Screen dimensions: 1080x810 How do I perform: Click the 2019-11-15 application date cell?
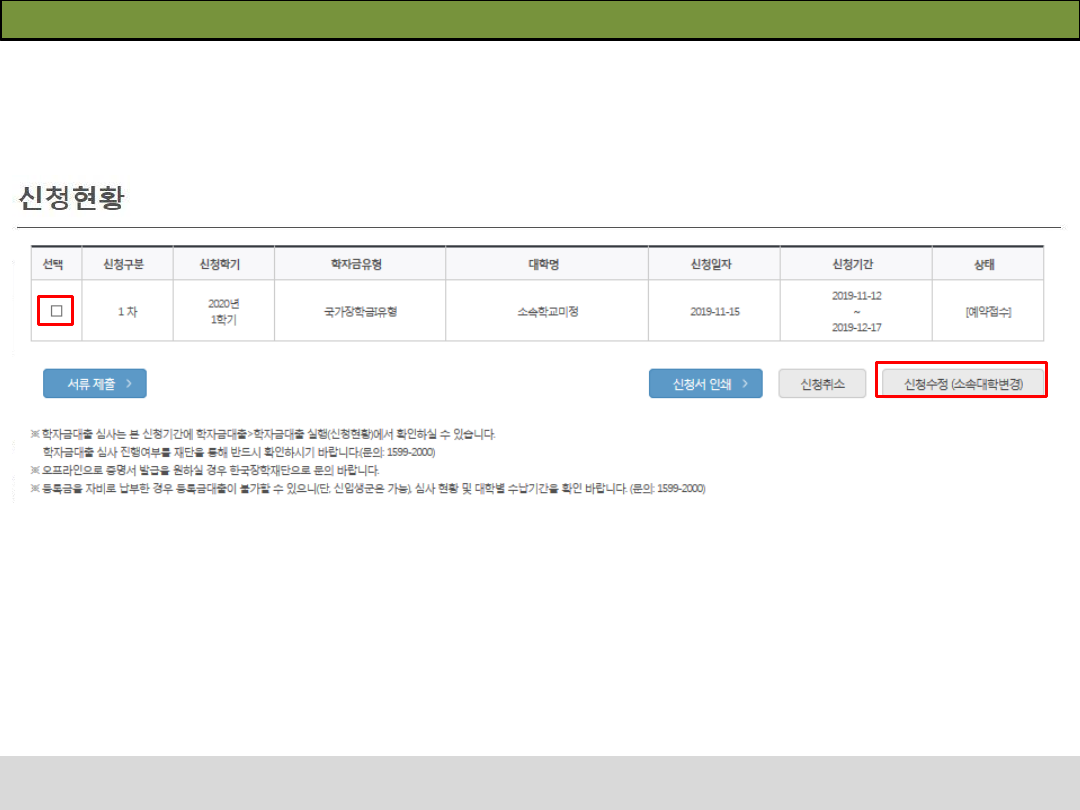(714, 311)
